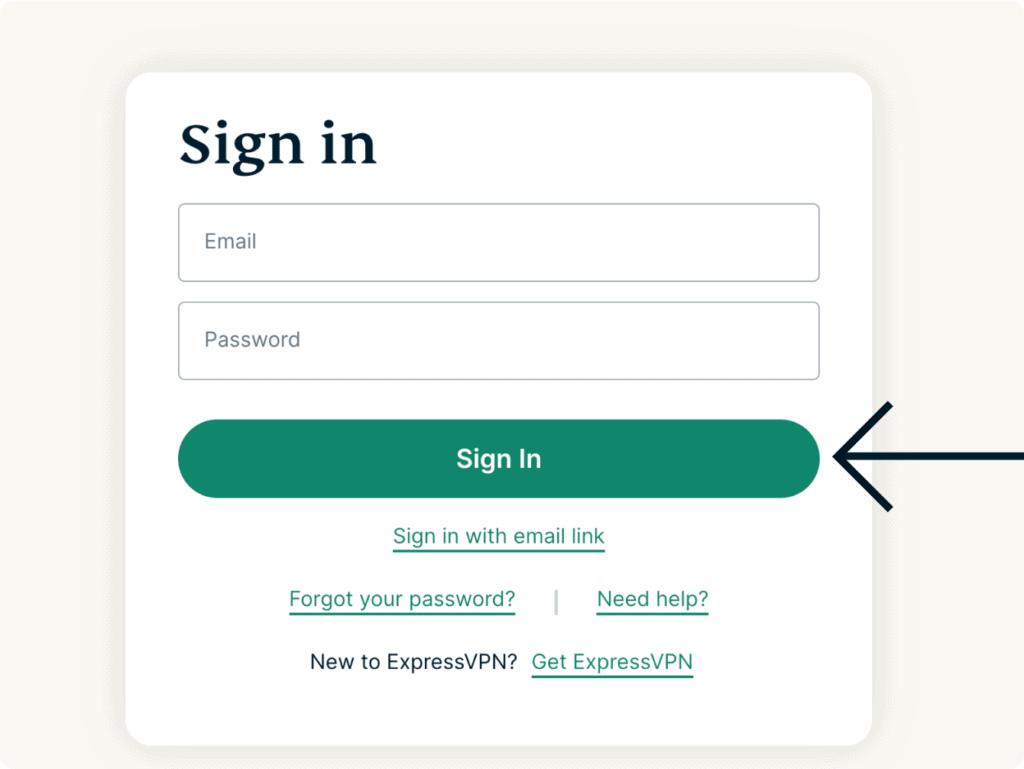Click the "New to ExpressVPN?" text
The width and height of the screenshot is (1024, 769).
pyautogui.click(x=413, y=661)
